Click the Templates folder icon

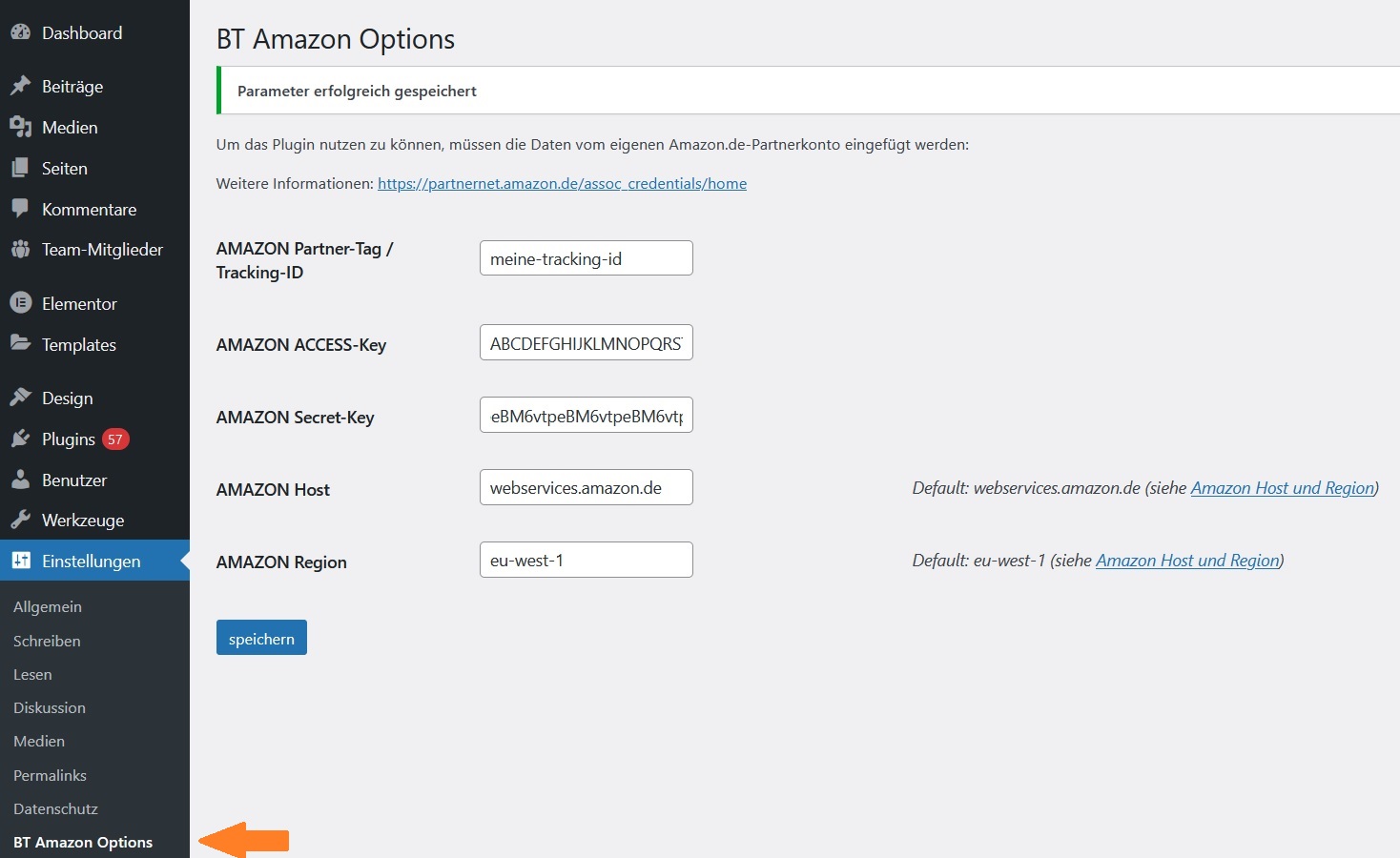(x=20, y=343)
